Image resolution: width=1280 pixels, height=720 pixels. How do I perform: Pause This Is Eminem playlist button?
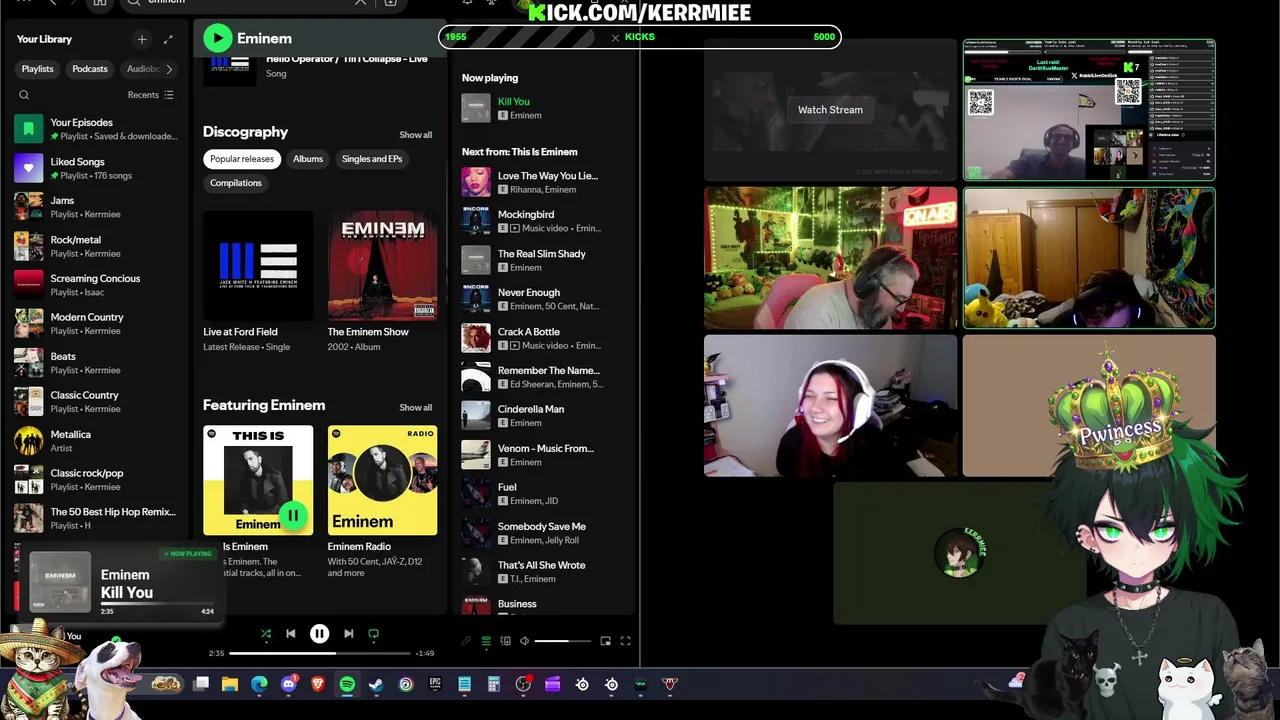pos(292,516)
